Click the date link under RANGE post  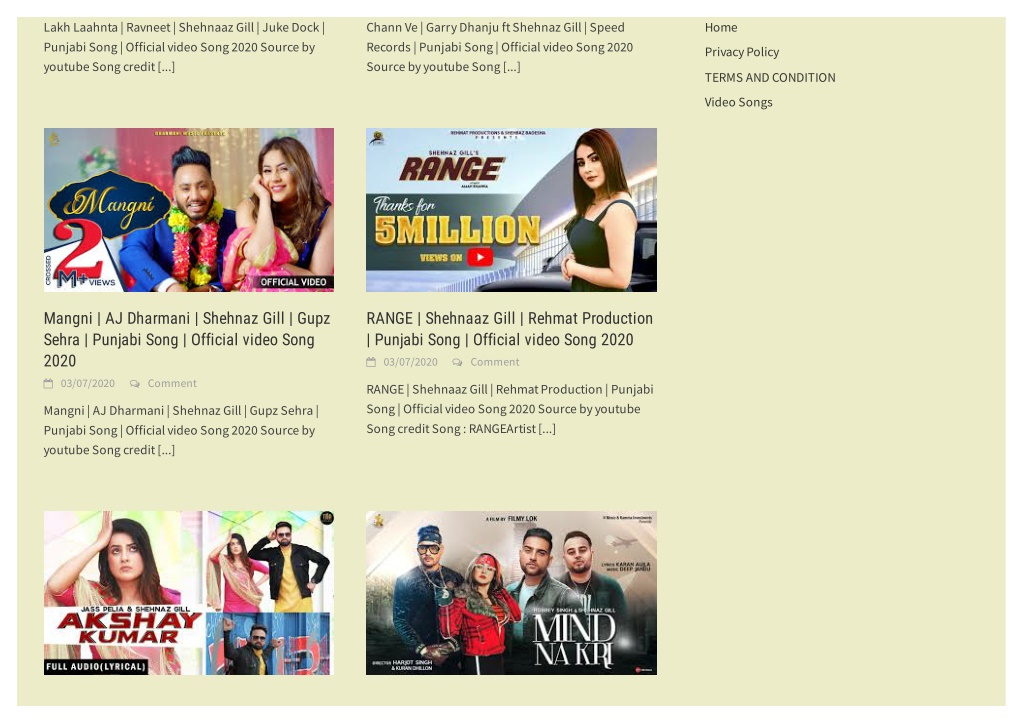coord(410,362)
